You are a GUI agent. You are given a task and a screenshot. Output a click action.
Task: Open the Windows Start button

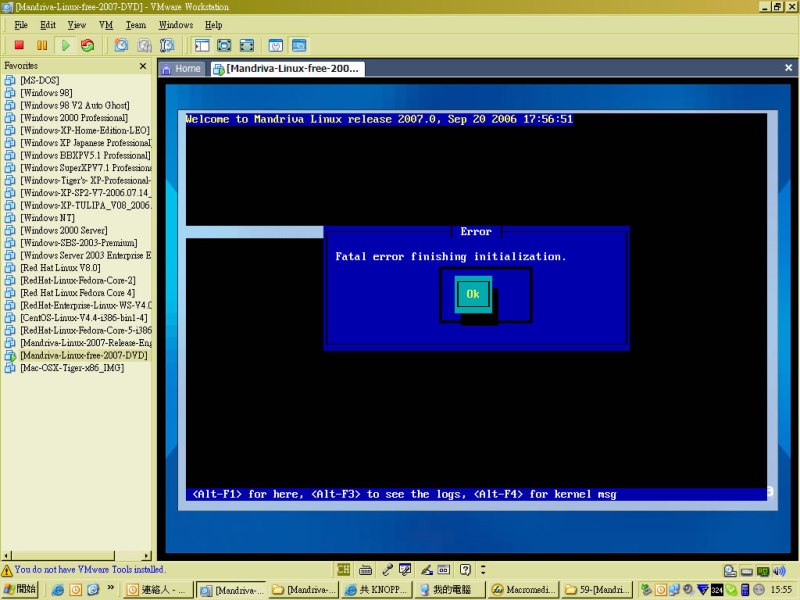(x=20, y=590)
